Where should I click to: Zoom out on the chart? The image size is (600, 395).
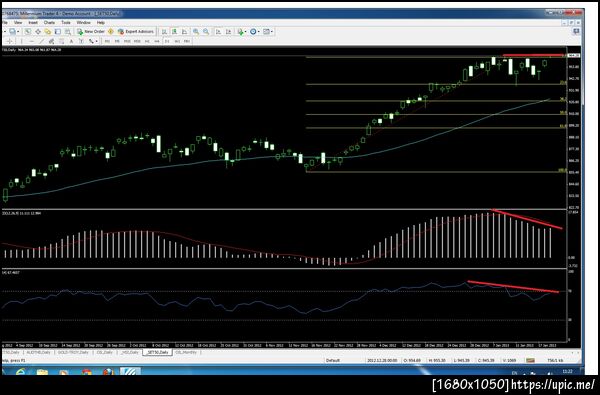click(206, 32)
